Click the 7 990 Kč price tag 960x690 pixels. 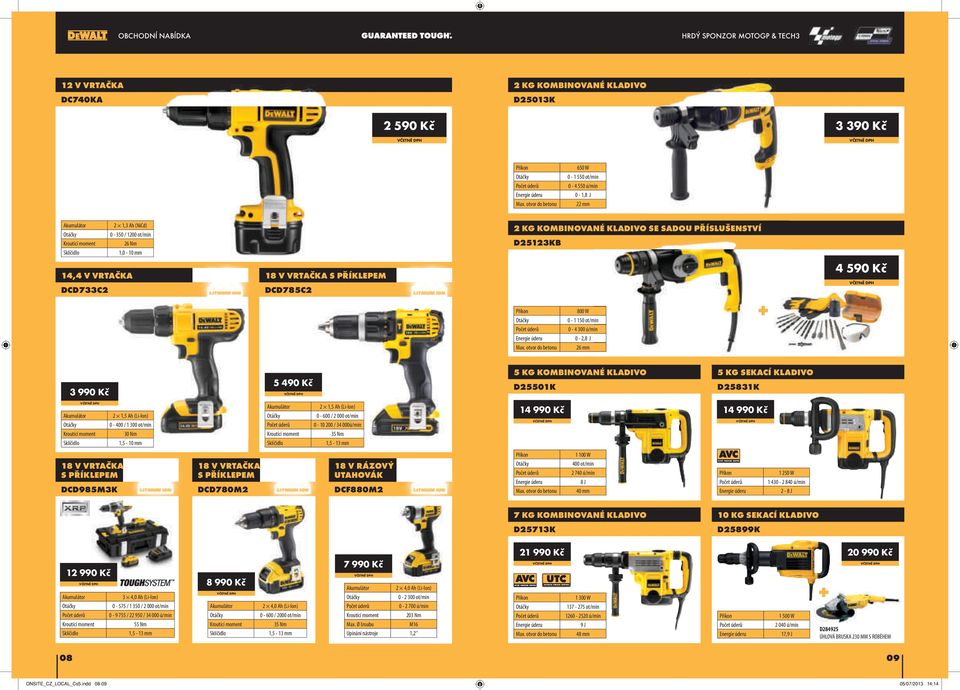pyautogui.click(x=362, y=566)
